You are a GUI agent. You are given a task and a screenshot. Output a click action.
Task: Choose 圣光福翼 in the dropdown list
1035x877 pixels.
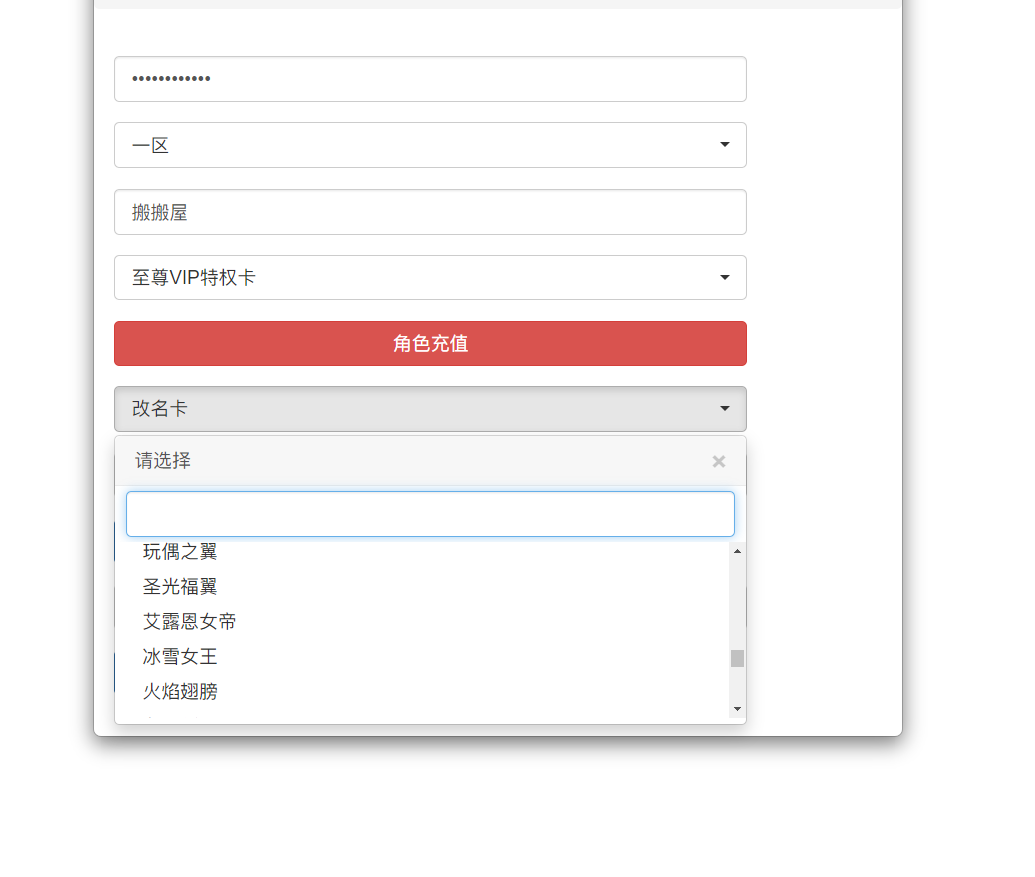(x=180, y=587)
